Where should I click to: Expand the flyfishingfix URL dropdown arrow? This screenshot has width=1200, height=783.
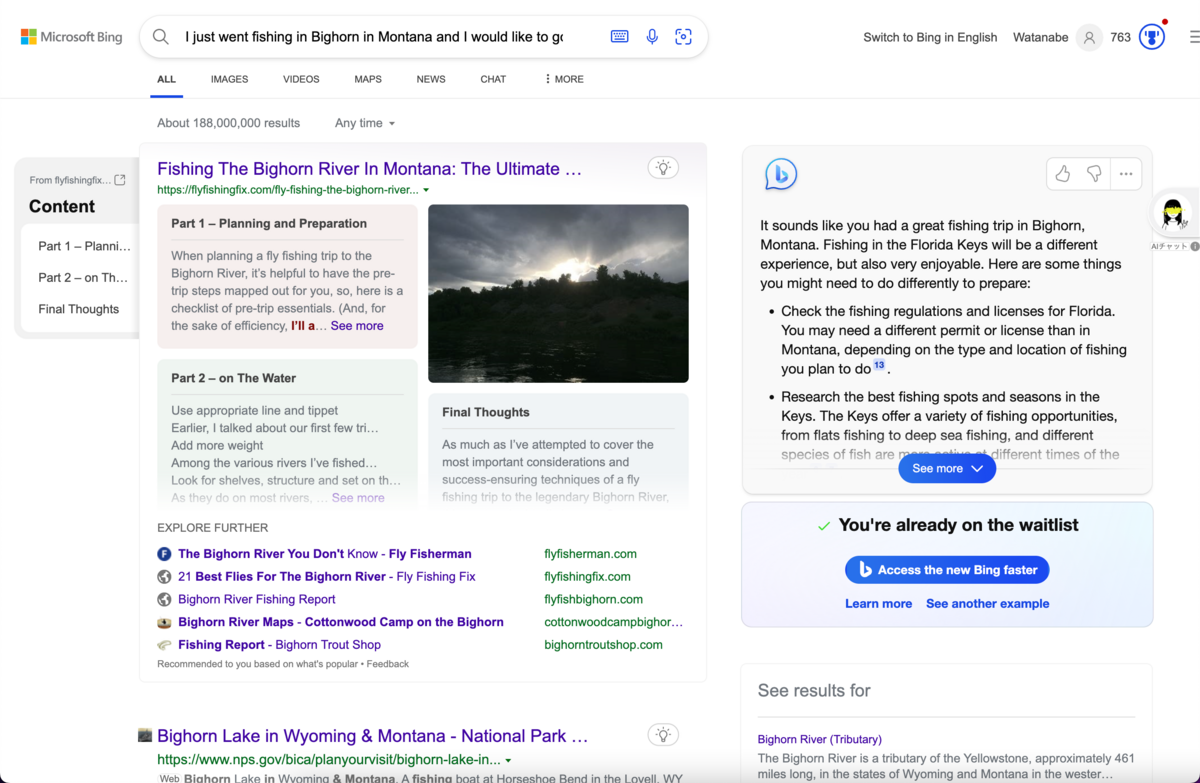426,190
